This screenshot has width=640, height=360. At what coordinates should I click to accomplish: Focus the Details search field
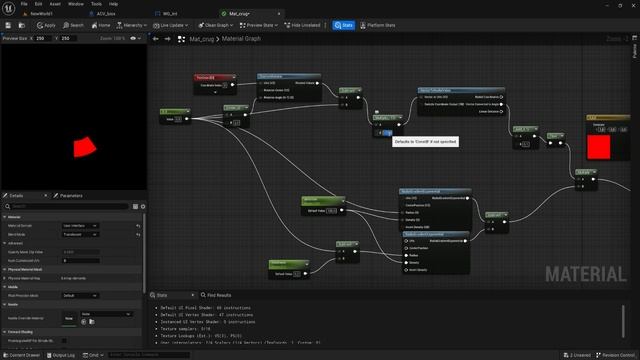tap(66, 207)
